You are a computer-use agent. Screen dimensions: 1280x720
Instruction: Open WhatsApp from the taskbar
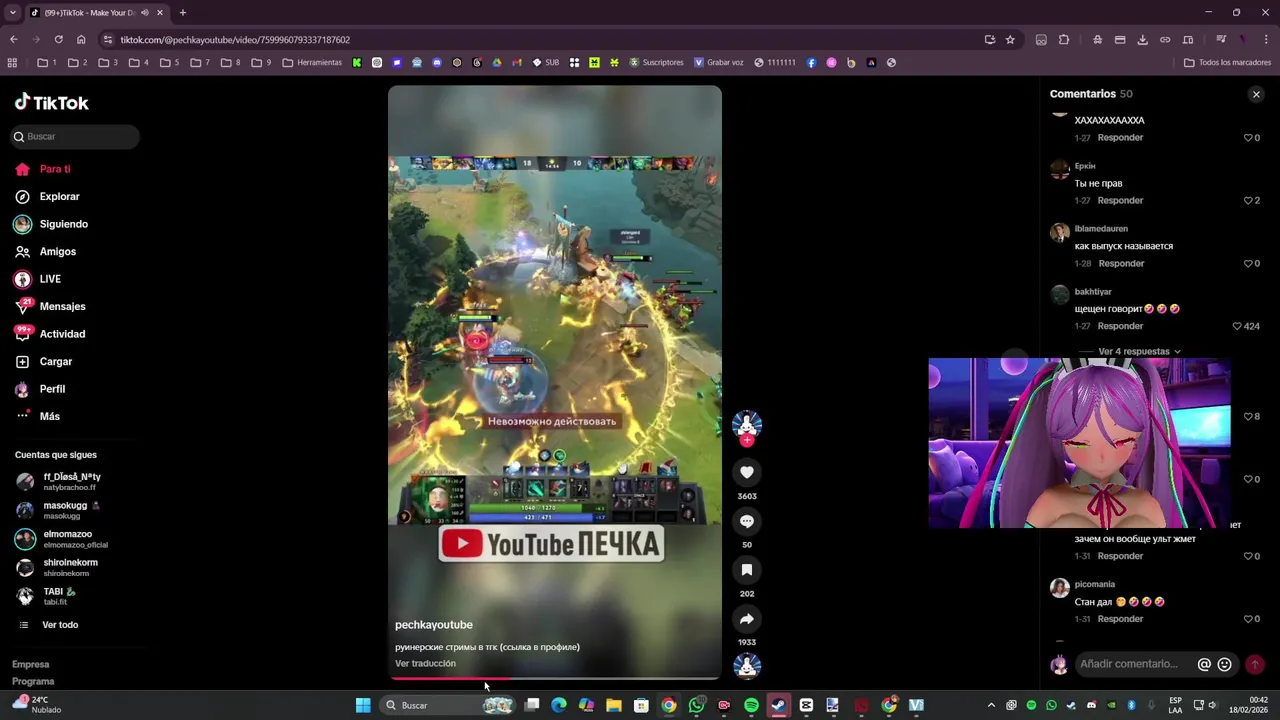(697, 706)
